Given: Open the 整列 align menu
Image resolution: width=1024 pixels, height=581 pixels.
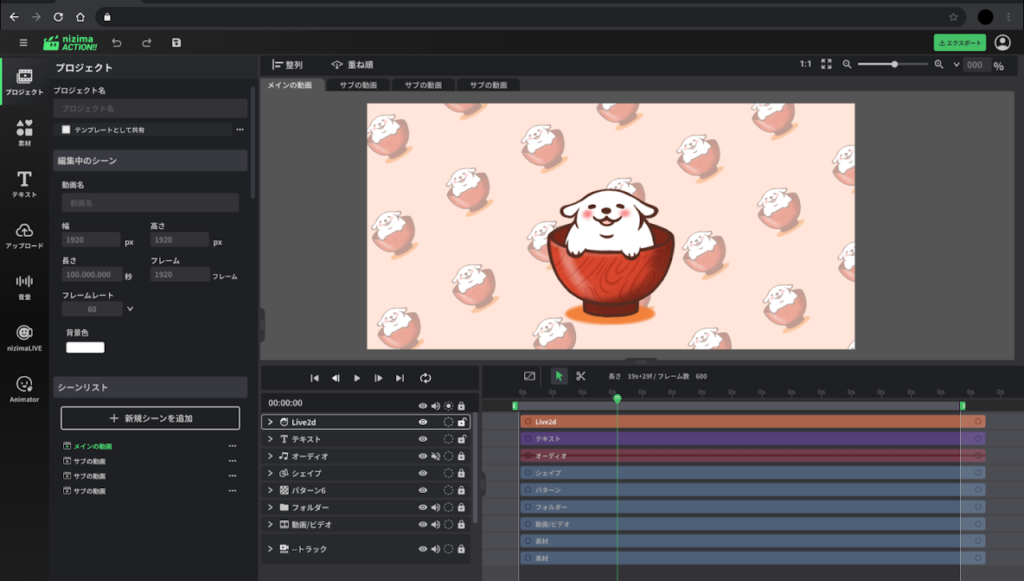Looking at the screenshot, I should 287,65.
